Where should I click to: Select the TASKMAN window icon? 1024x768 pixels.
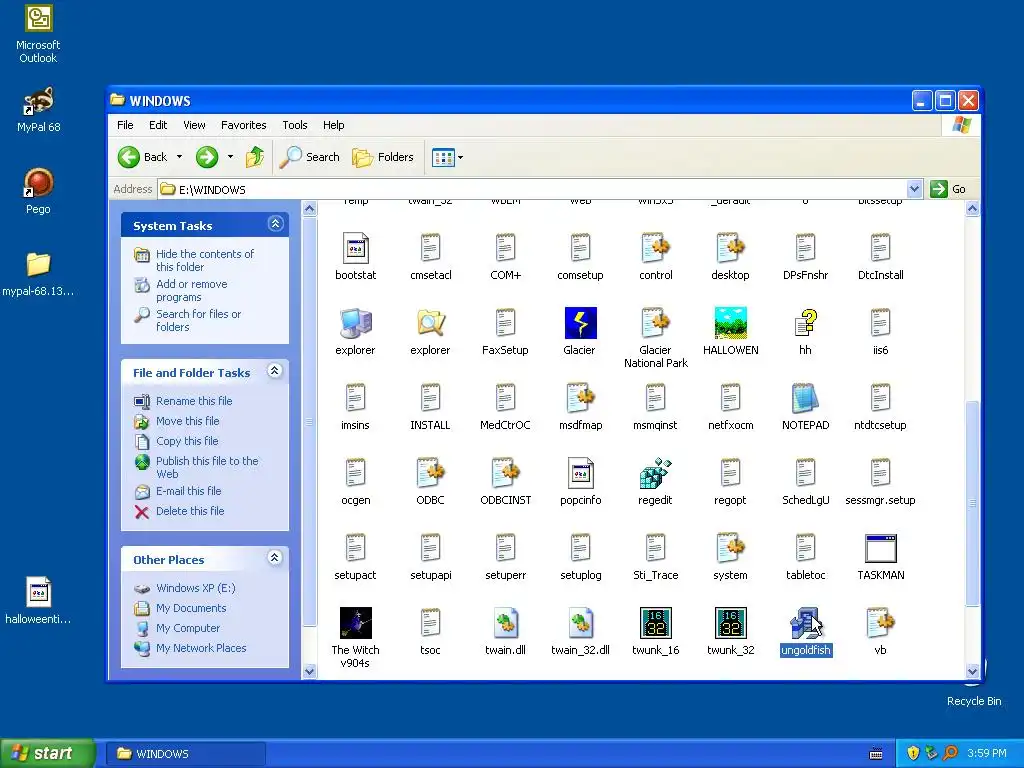880,549
